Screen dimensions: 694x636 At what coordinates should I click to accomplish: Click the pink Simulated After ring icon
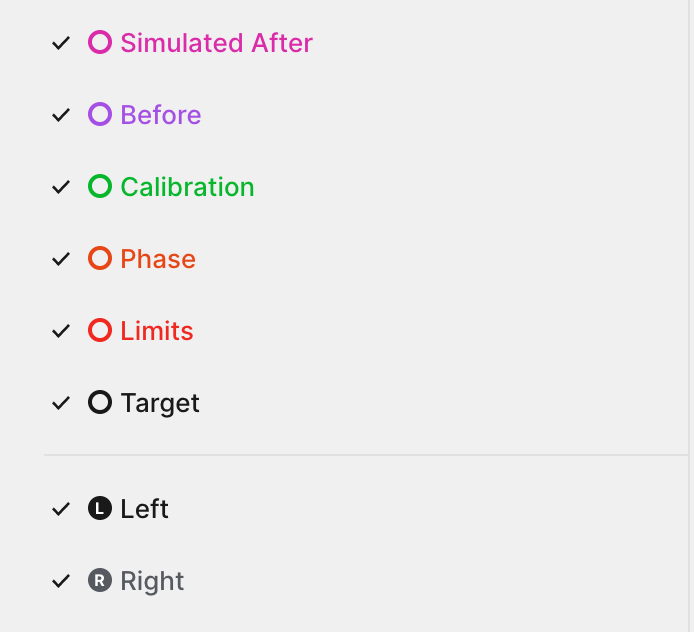(x=100, y=42)
